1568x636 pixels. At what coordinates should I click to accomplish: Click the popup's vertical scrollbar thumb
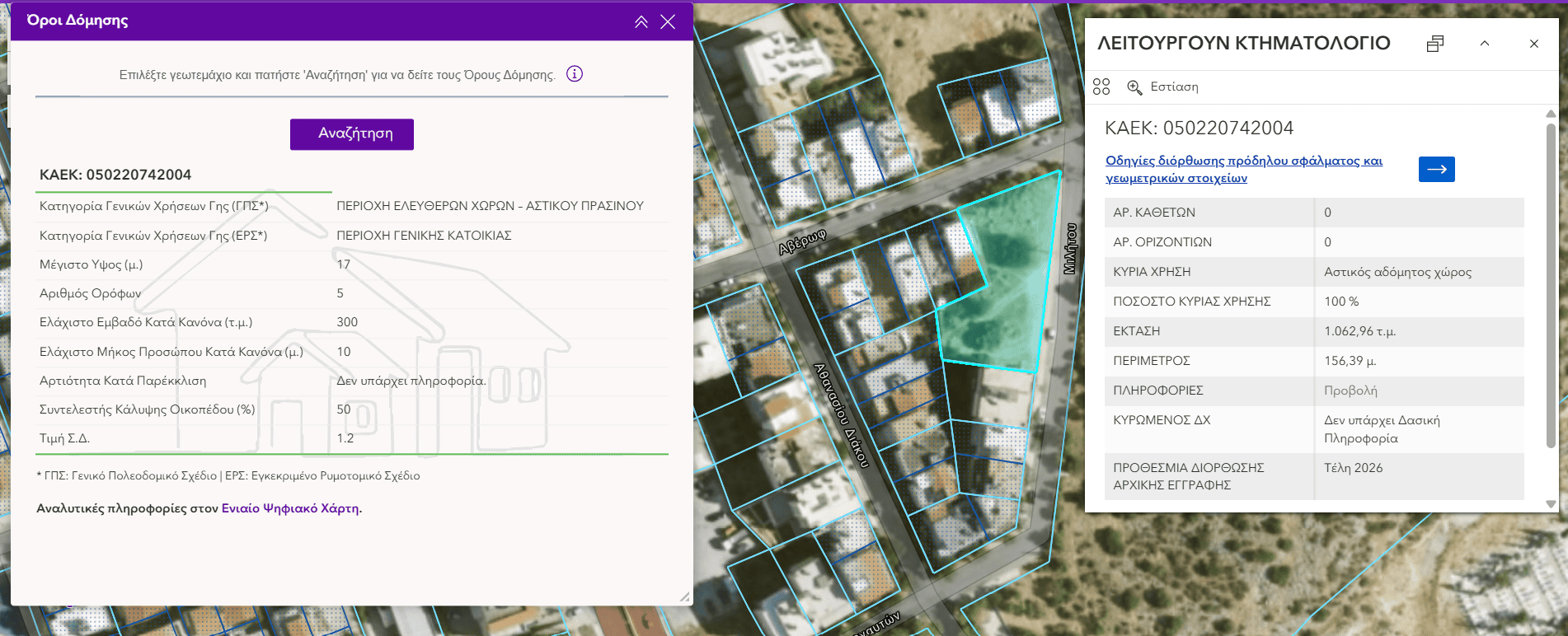[1551, 284]
